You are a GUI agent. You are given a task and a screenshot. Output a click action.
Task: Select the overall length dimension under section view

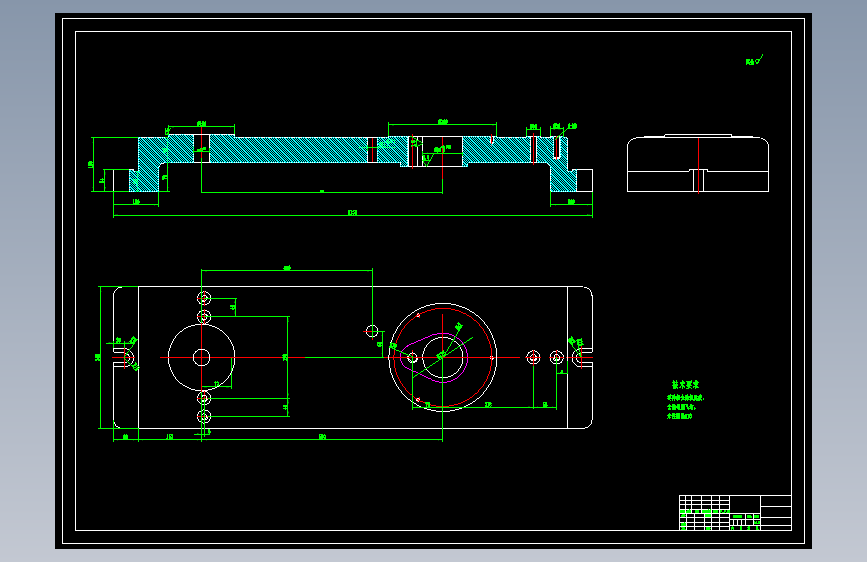353,214
